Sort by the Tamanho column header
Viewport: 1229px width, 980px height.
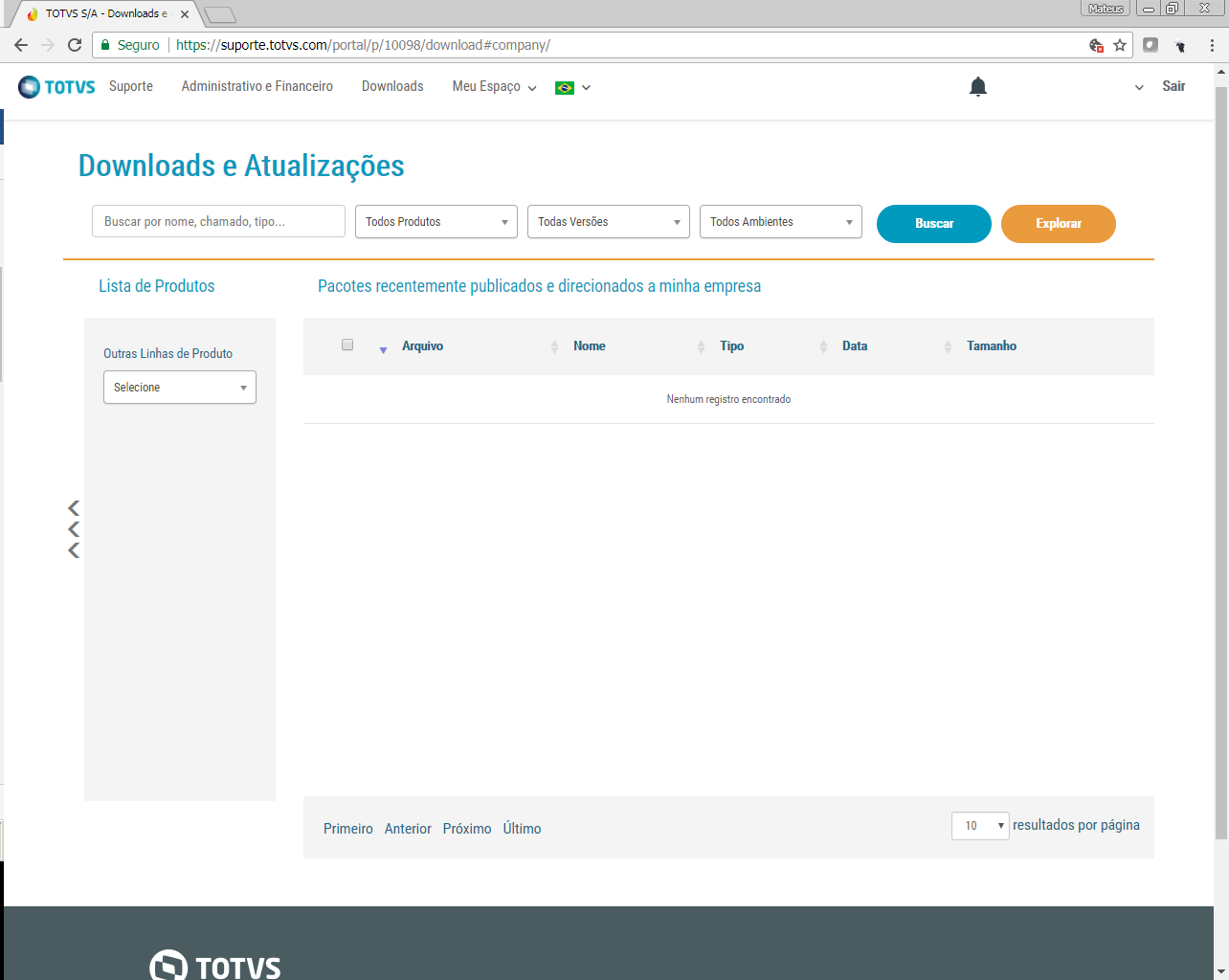point(992,346)
